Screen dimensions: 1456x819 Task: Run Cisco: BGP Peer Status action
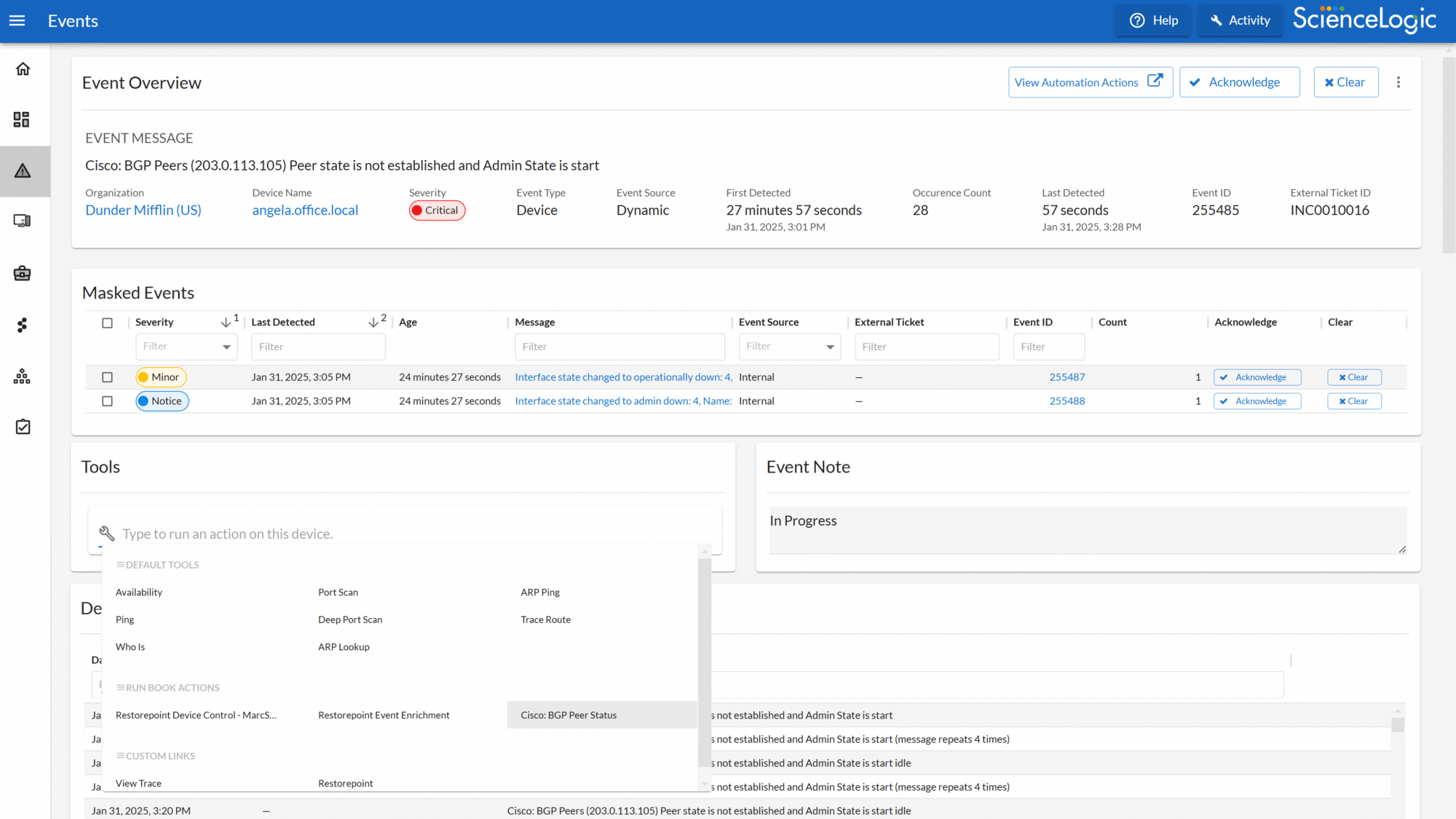(601, 715)
